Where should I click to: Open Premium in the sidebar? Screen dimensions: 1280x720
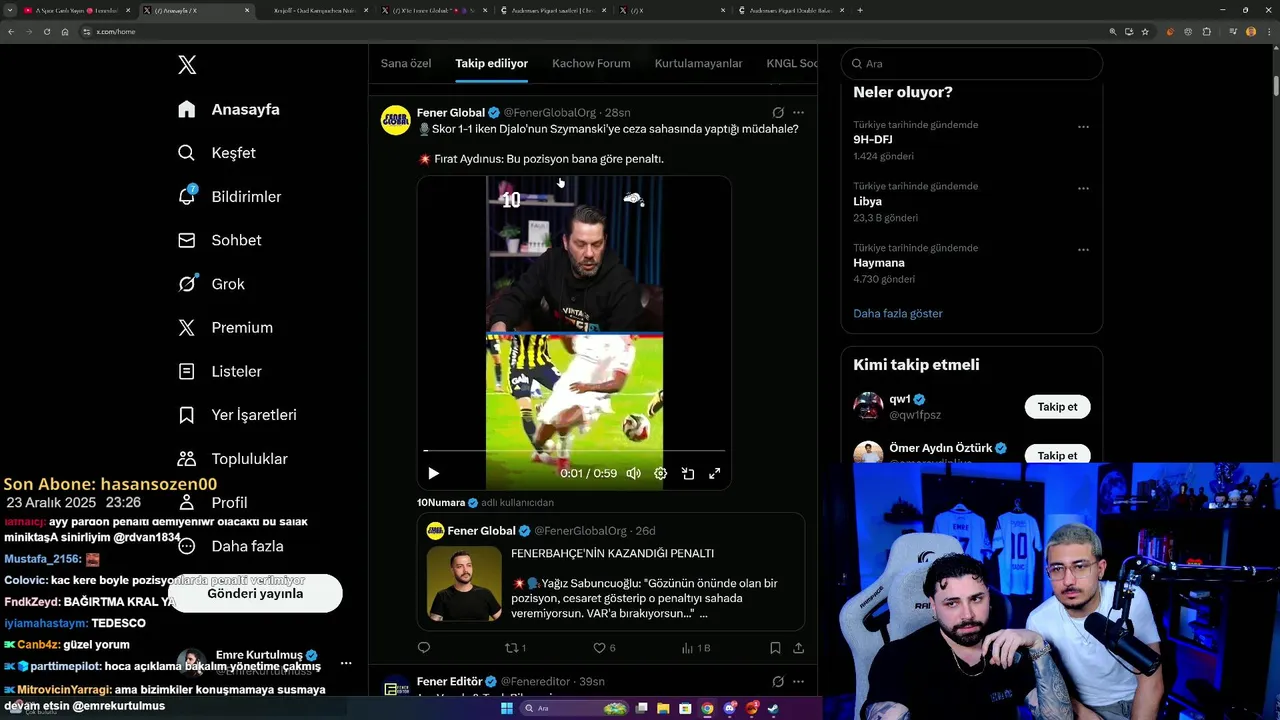[x=225, y=328]
